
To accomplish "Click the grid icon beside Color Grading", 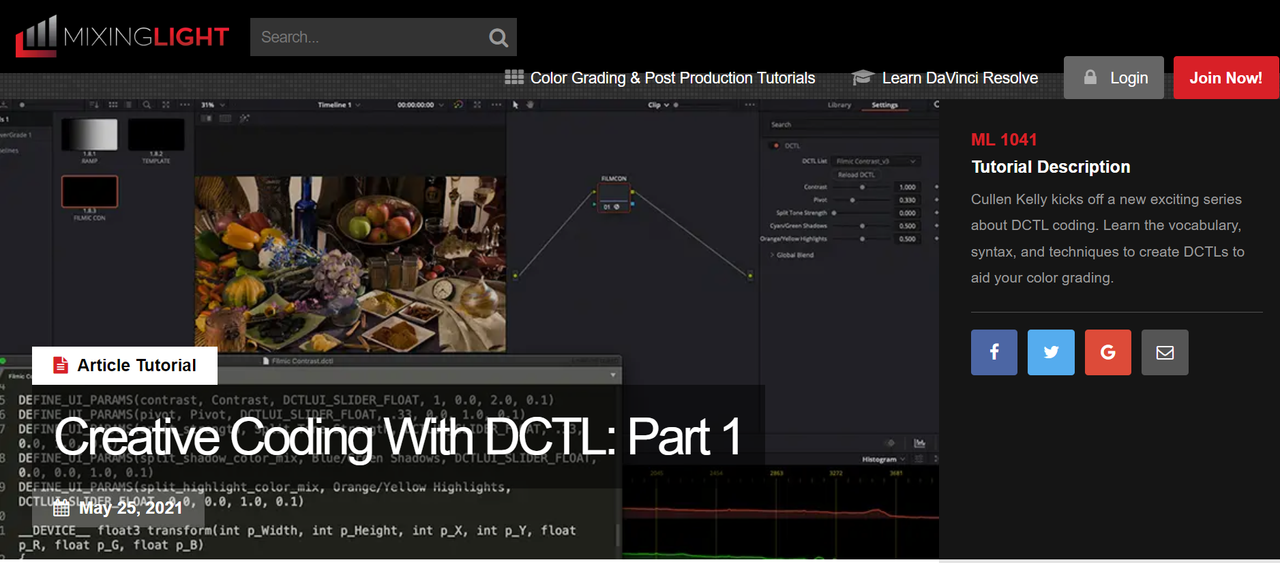I will click(514, 78).
